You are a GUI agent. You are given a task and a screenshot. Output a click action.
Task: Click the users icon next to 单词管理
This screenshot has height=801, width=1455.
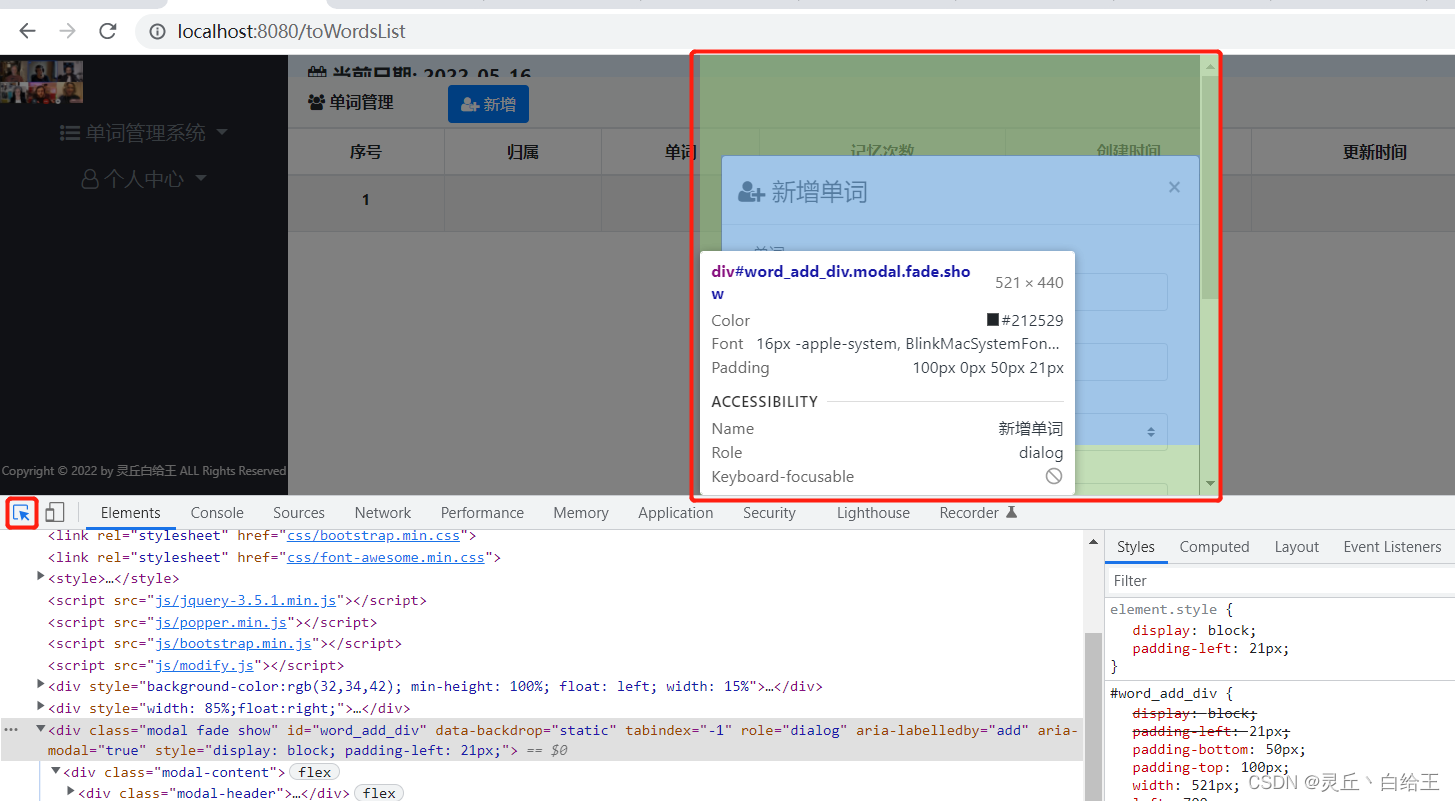pyautogui.click(x=316, y=102)
